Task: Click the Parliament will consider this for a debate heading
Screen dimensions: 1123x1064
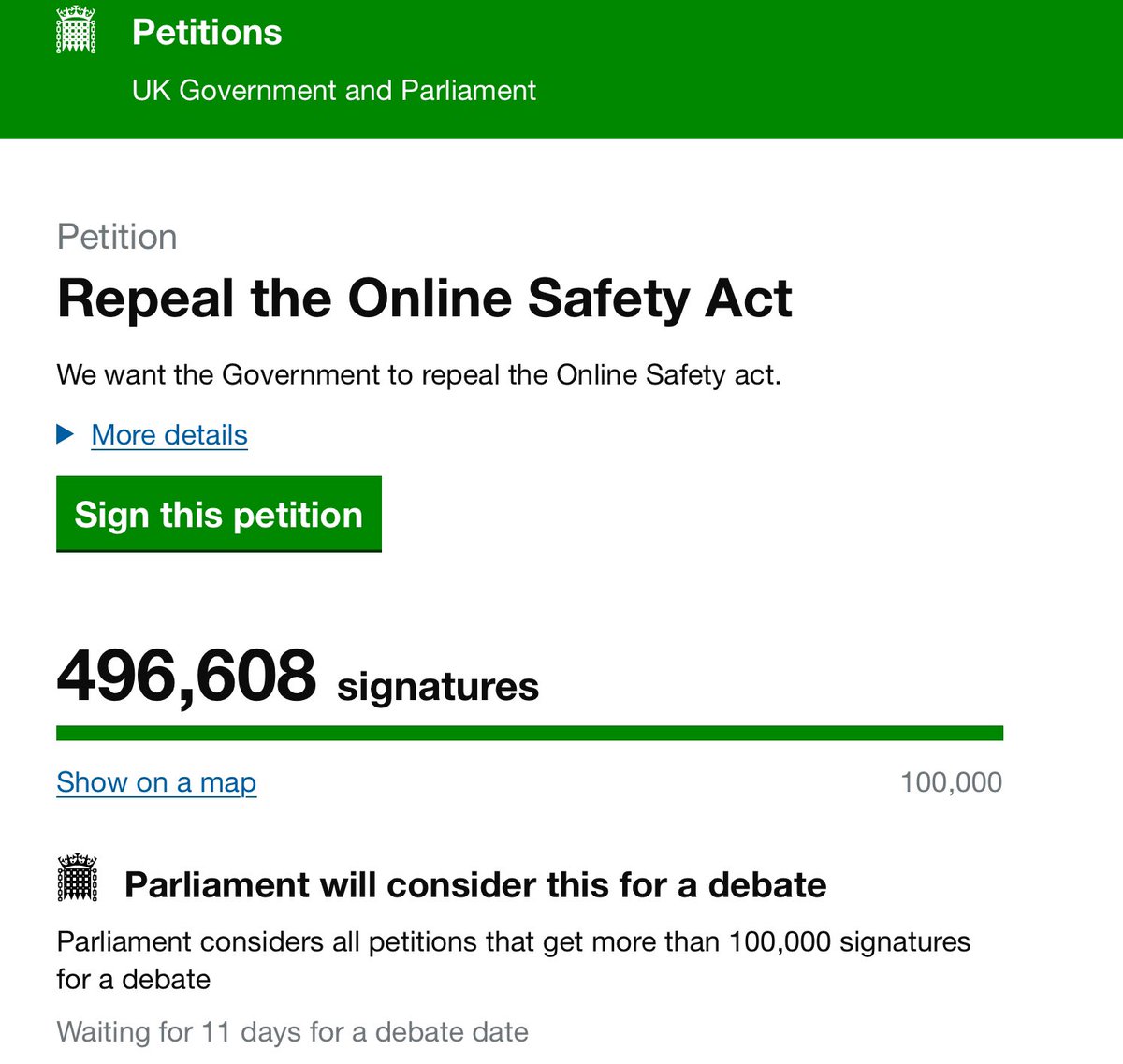Action: 475,884
